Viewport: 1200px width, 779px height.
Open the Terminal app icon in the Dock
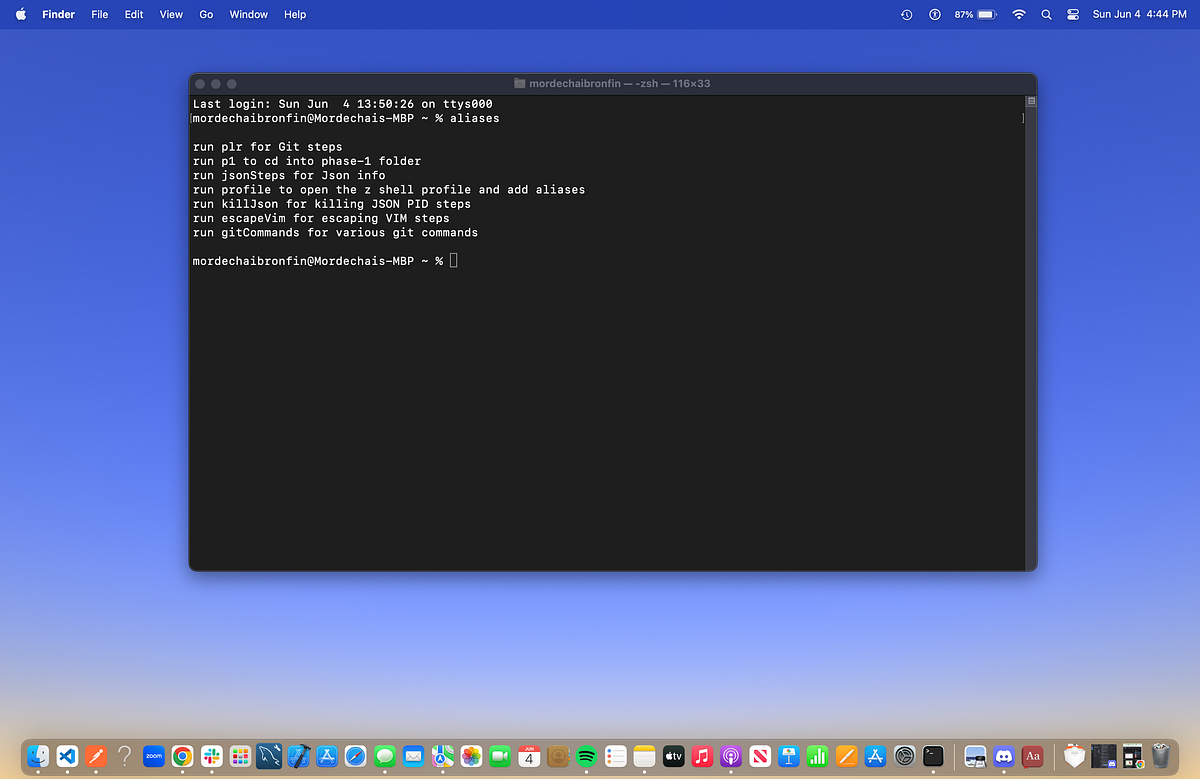[x=931, y=757]
